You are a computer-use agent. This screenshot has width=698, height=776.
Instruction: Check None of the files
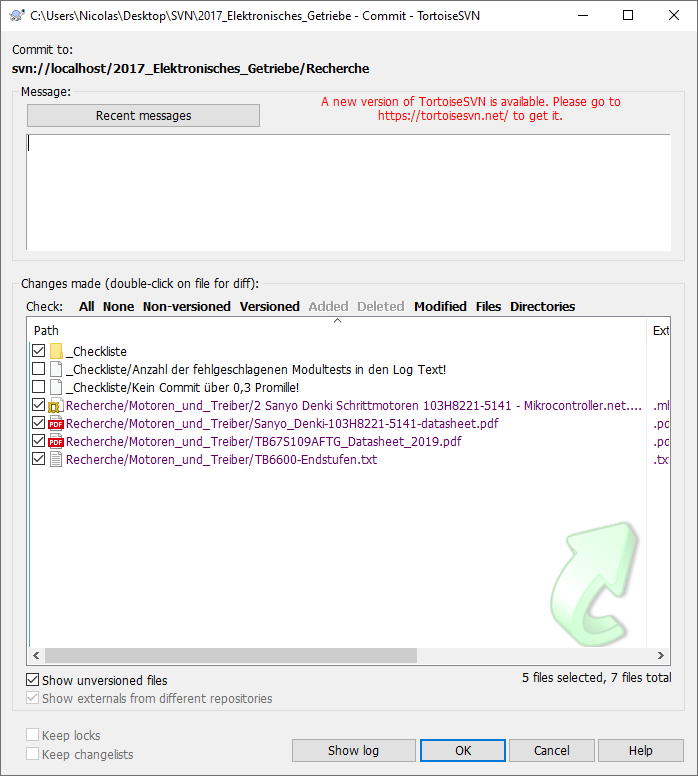point(118,307)
